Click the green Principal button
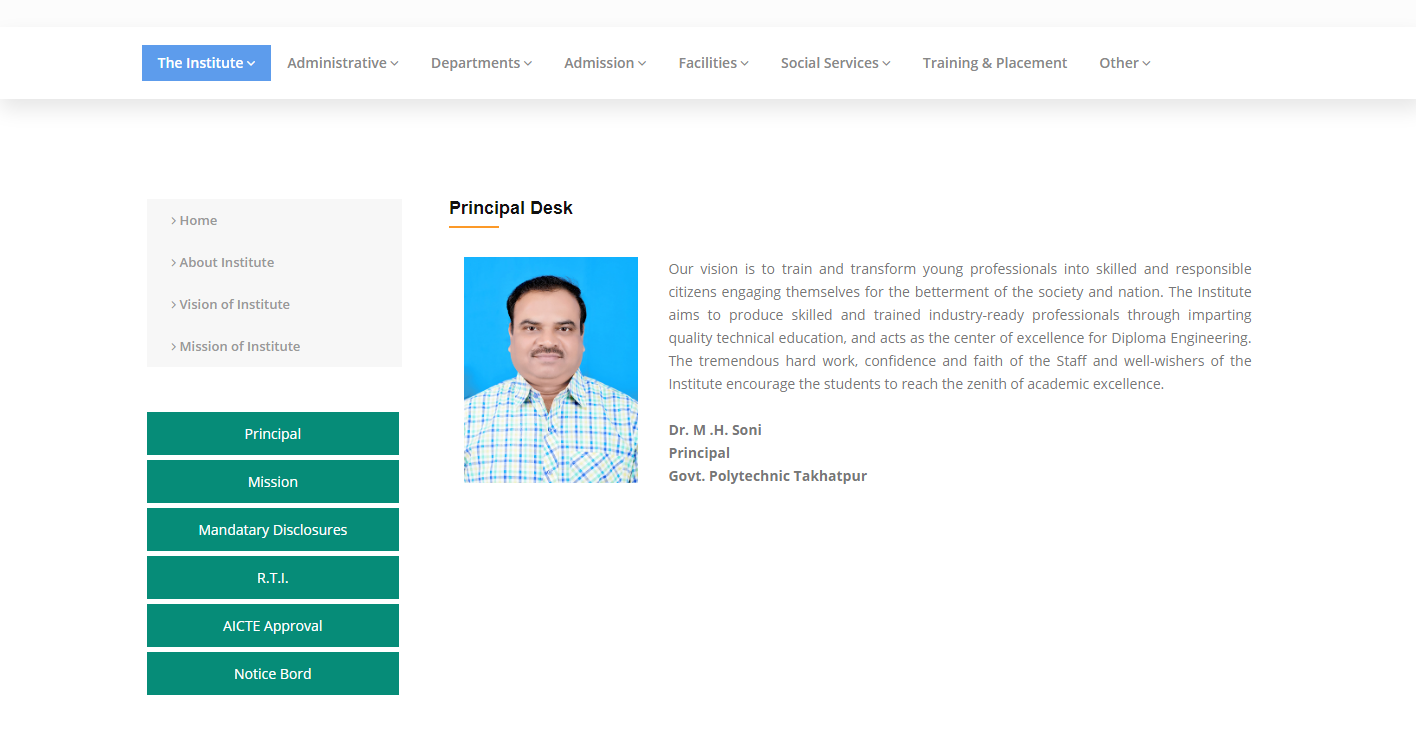This screenshot has width=1416, height=742. (x=273, y=434)
